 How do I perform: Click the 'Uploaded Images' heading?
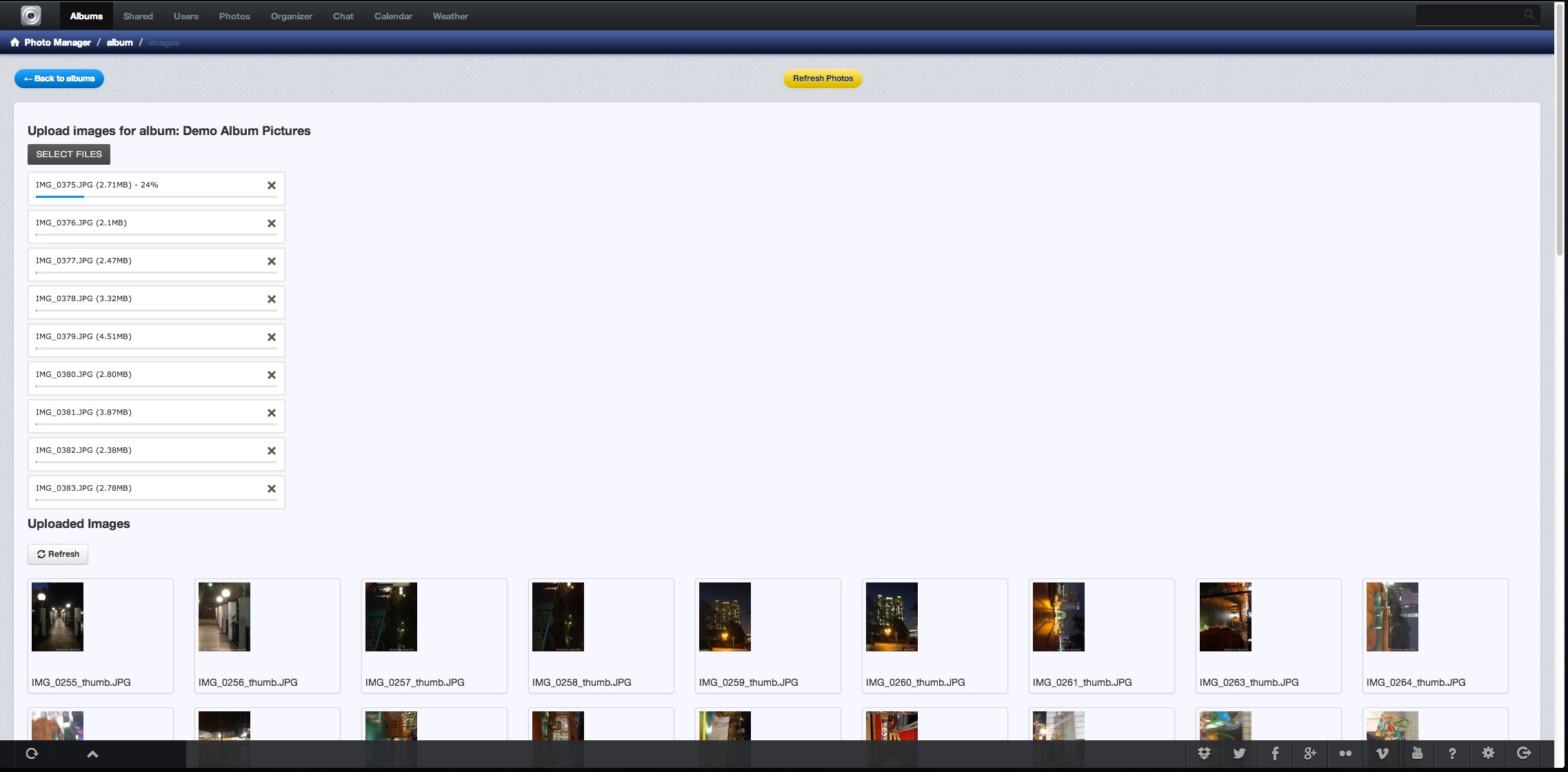79,524
